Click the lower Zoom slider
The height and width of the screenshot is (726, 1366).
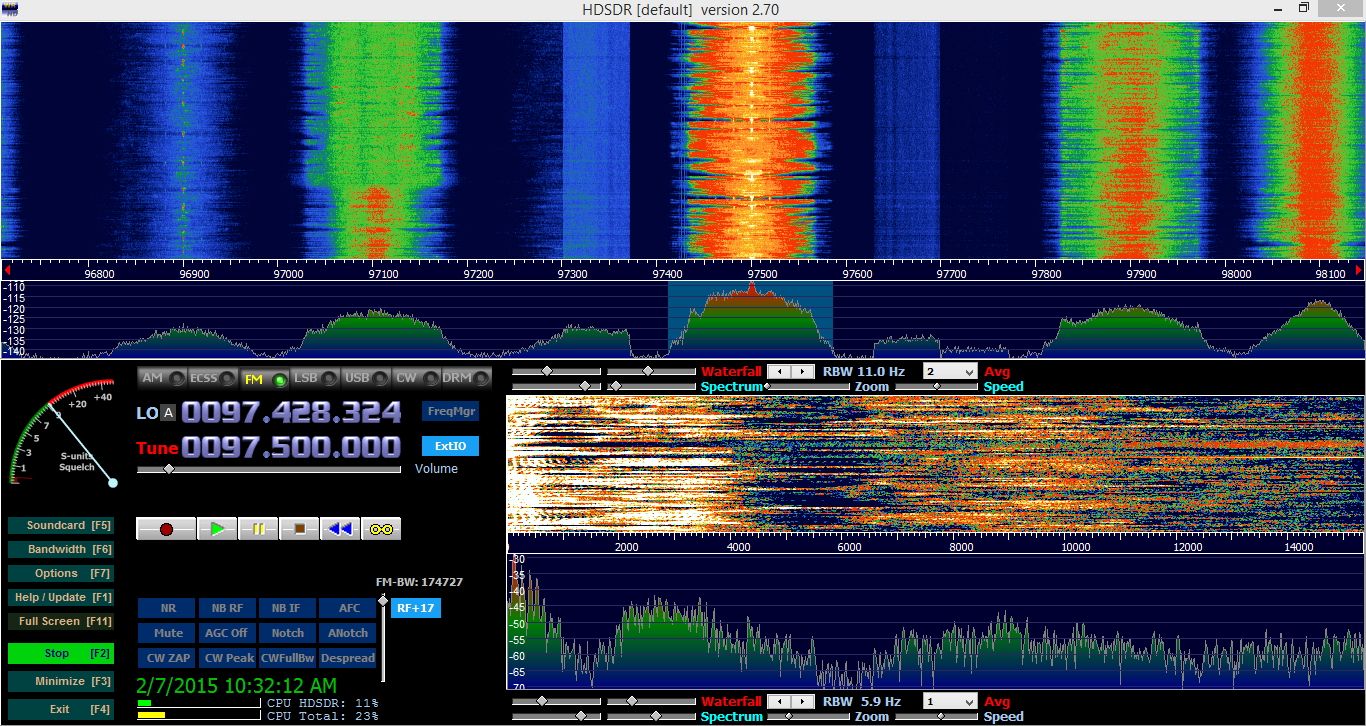(809, 716)
